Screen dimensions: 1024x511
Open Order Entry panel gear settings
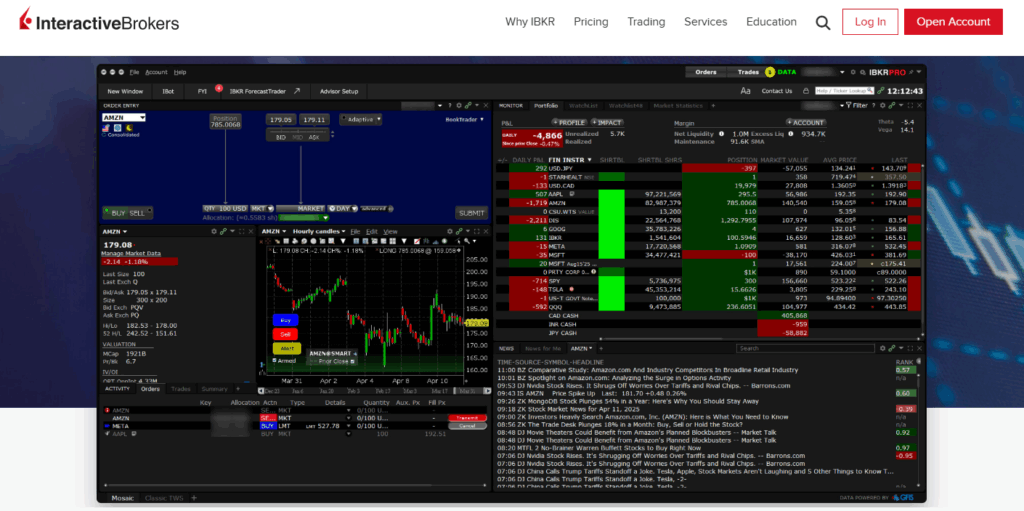pyautogui.click(x=459, y=105)
